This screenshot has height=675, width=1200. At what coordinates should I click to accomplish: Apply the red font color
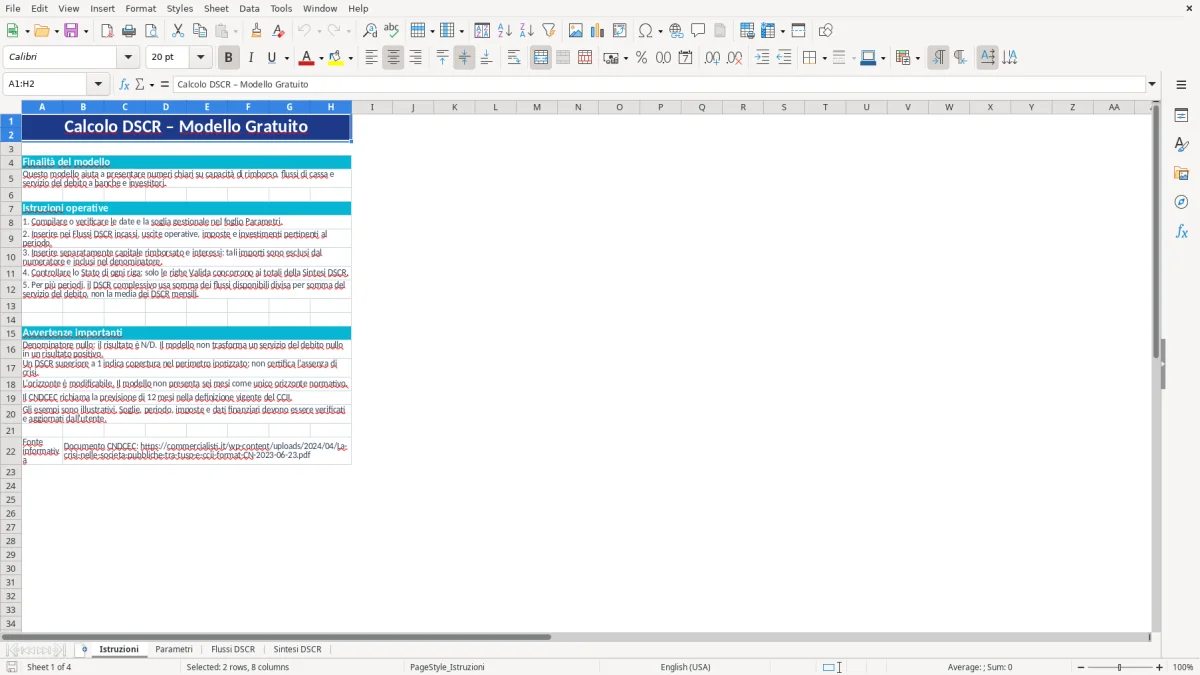[306, 58]
